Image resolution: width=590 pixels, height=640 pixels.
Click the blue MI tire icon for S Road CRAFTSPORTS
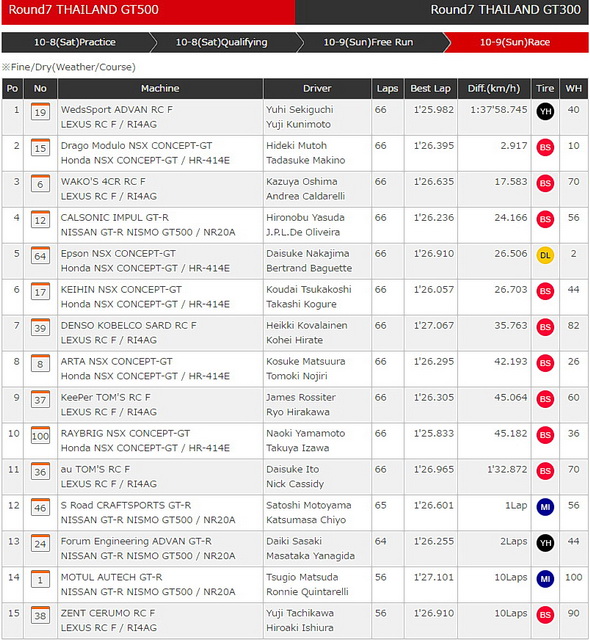click(x=545, y=507)
